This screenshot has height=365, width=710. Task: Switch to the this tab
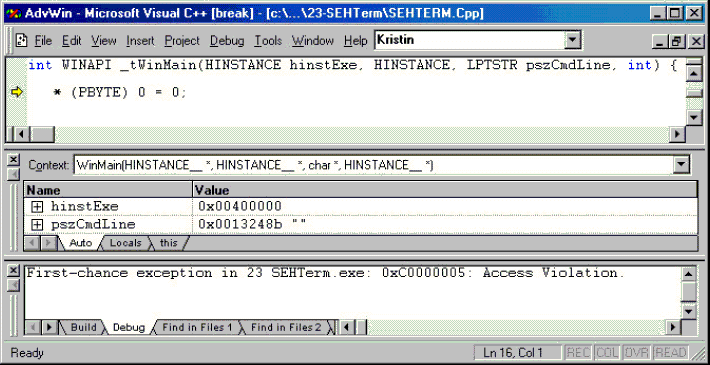click(x=168, y=243)
